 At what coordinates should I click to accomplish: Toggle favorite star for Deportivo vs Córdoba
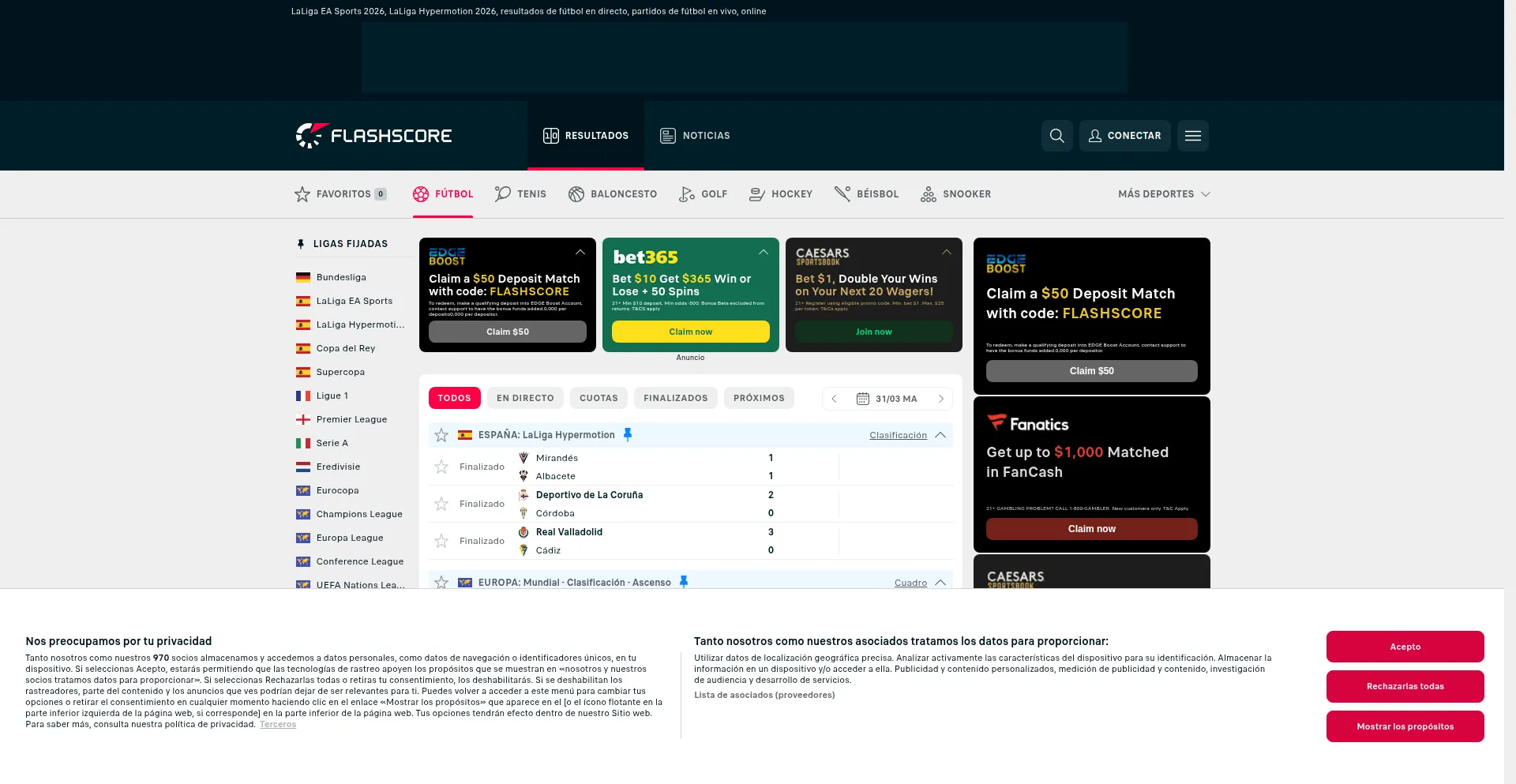coord(441,504)
